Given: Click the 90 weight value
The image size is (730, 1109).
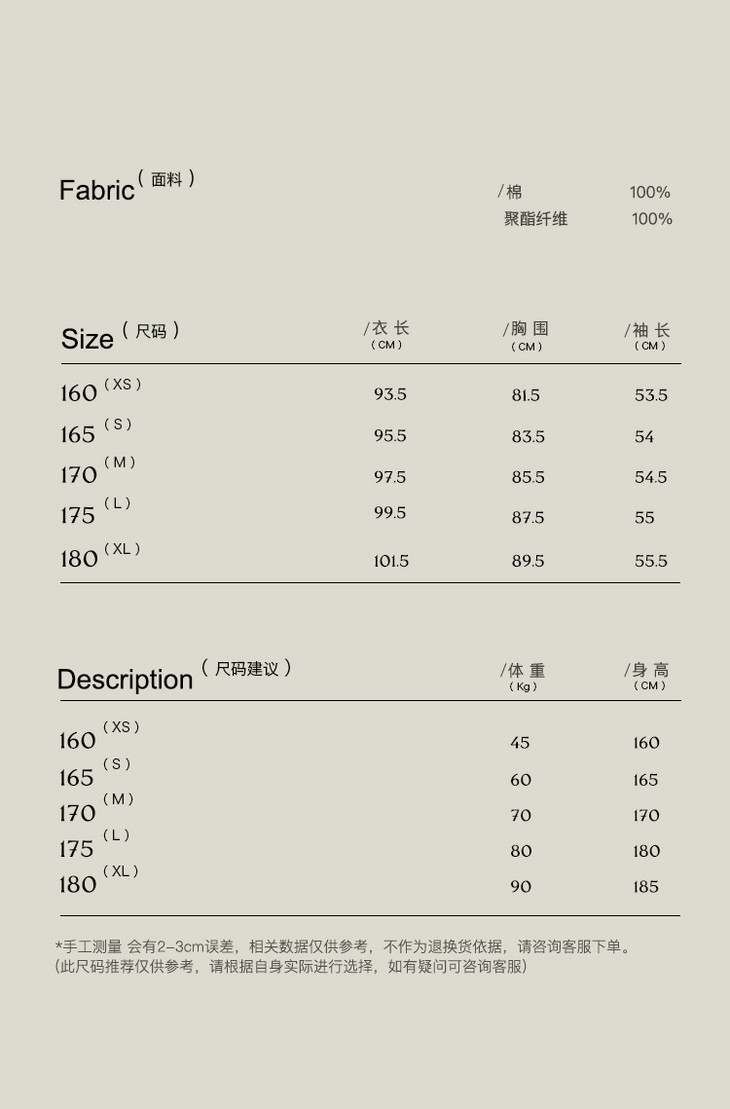Looking at the screenshot, I should tap(521, 887).
